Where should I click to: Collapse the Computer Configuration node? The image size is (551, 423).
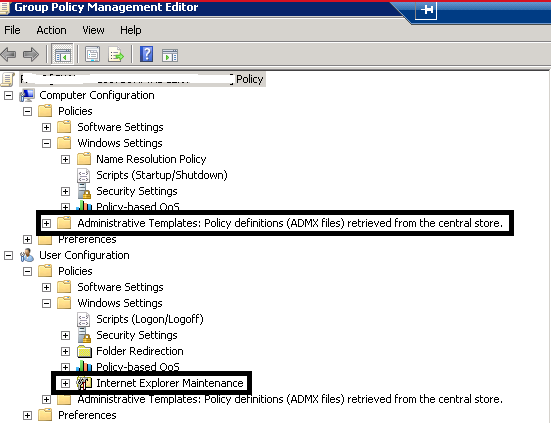click(8, 96)
